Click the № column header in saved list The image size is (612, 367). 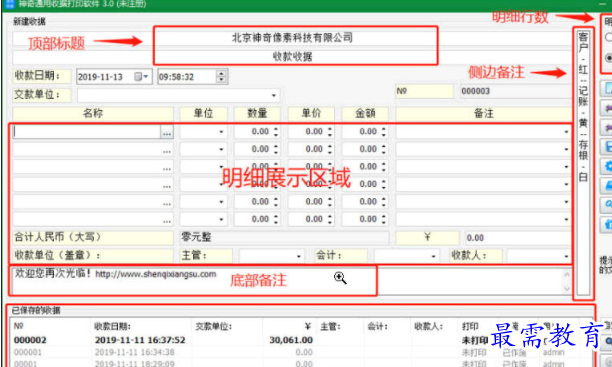19,326
